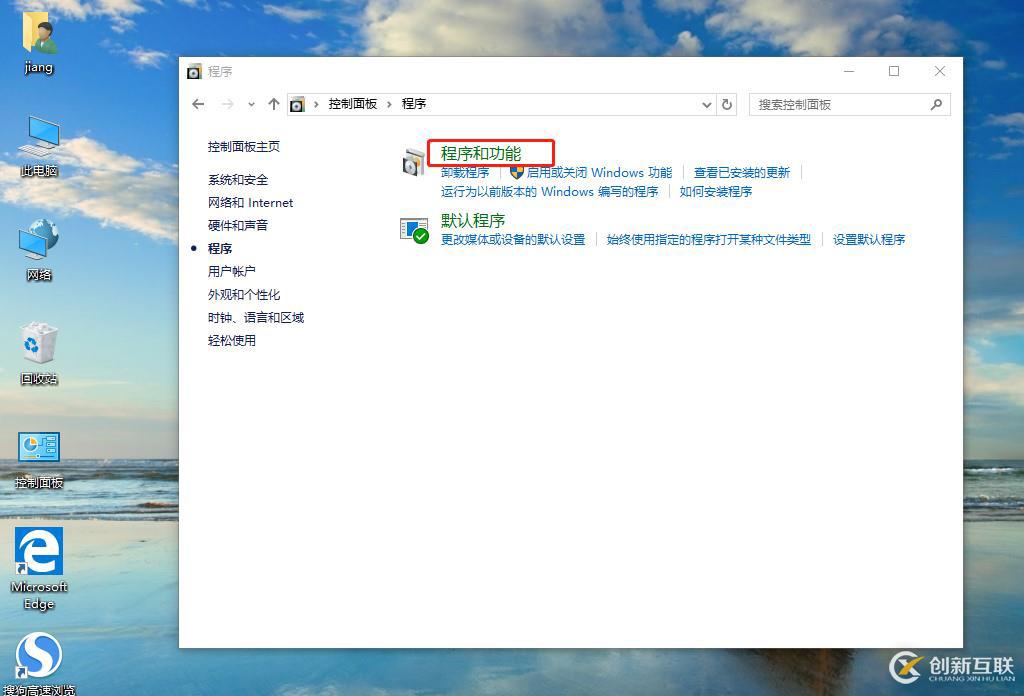Open 用户帐户 category
1024x696 pixels.
click(232, 272)
